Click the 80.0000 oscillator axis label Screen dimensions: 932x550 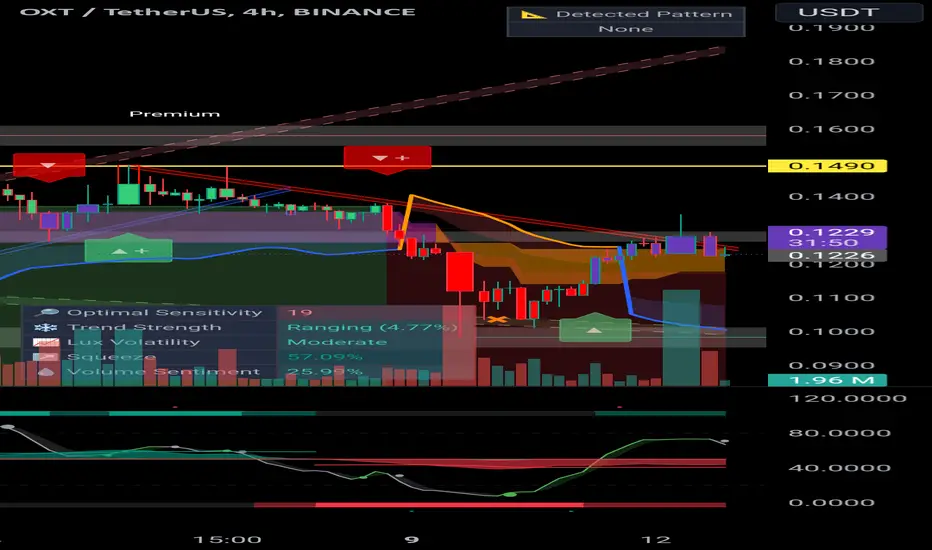coord(840,433)
